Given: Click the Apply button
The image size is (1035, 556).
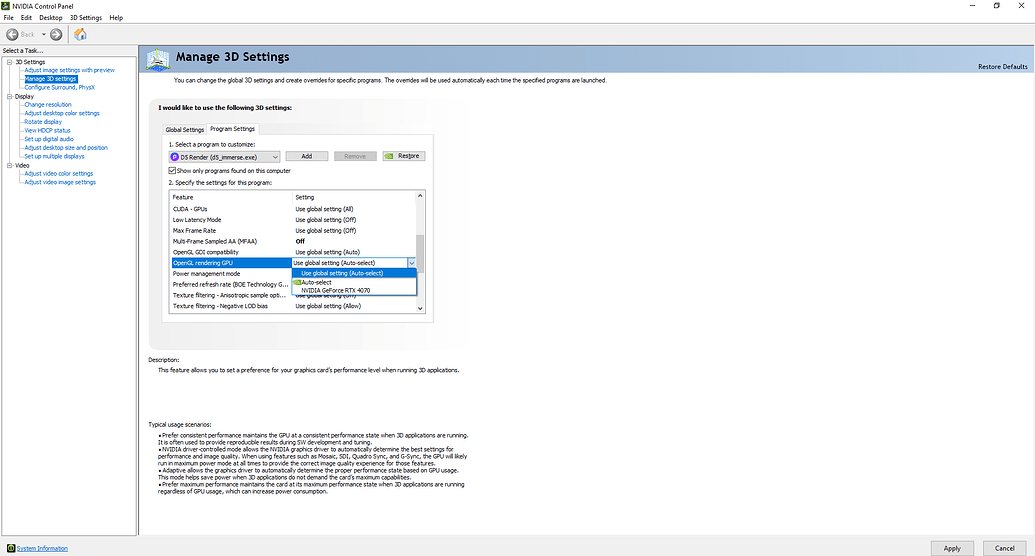Looking at the screenshot, I should 952,548.
